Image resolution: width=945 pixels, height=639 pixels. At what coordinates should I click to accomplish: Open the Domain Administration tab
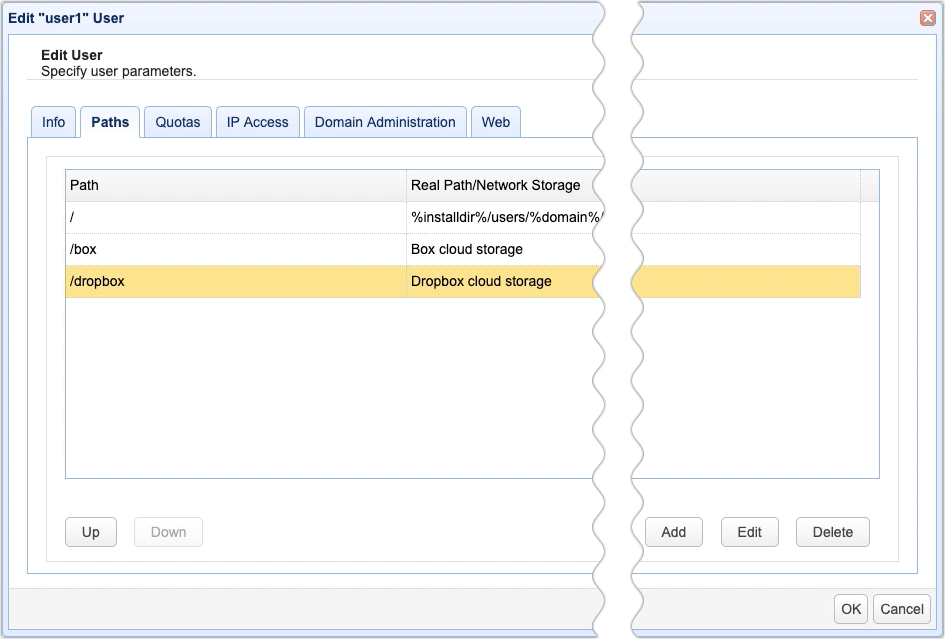(384, 121)
